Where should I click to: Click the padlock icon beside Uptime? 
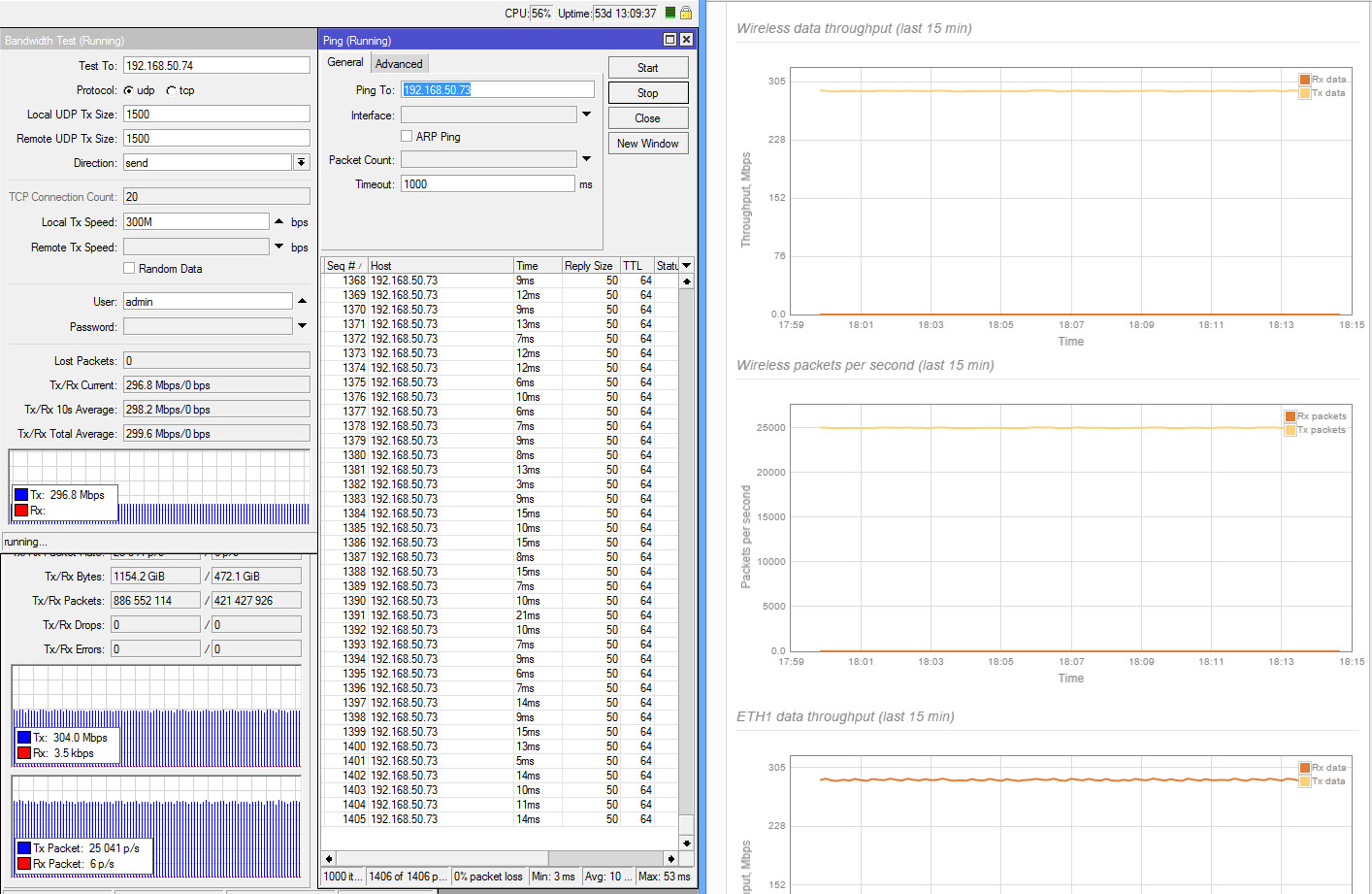click(x=685, y=13)
